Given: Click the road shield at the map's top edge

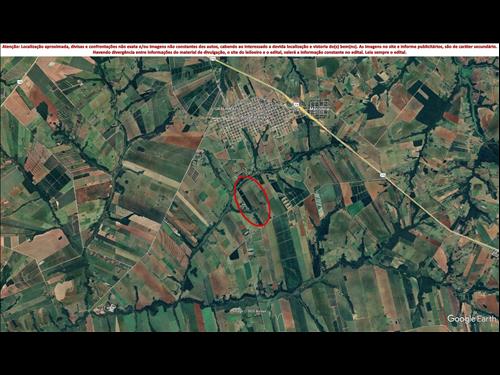Looking at the screenshot, I should (x=212, y=58).
